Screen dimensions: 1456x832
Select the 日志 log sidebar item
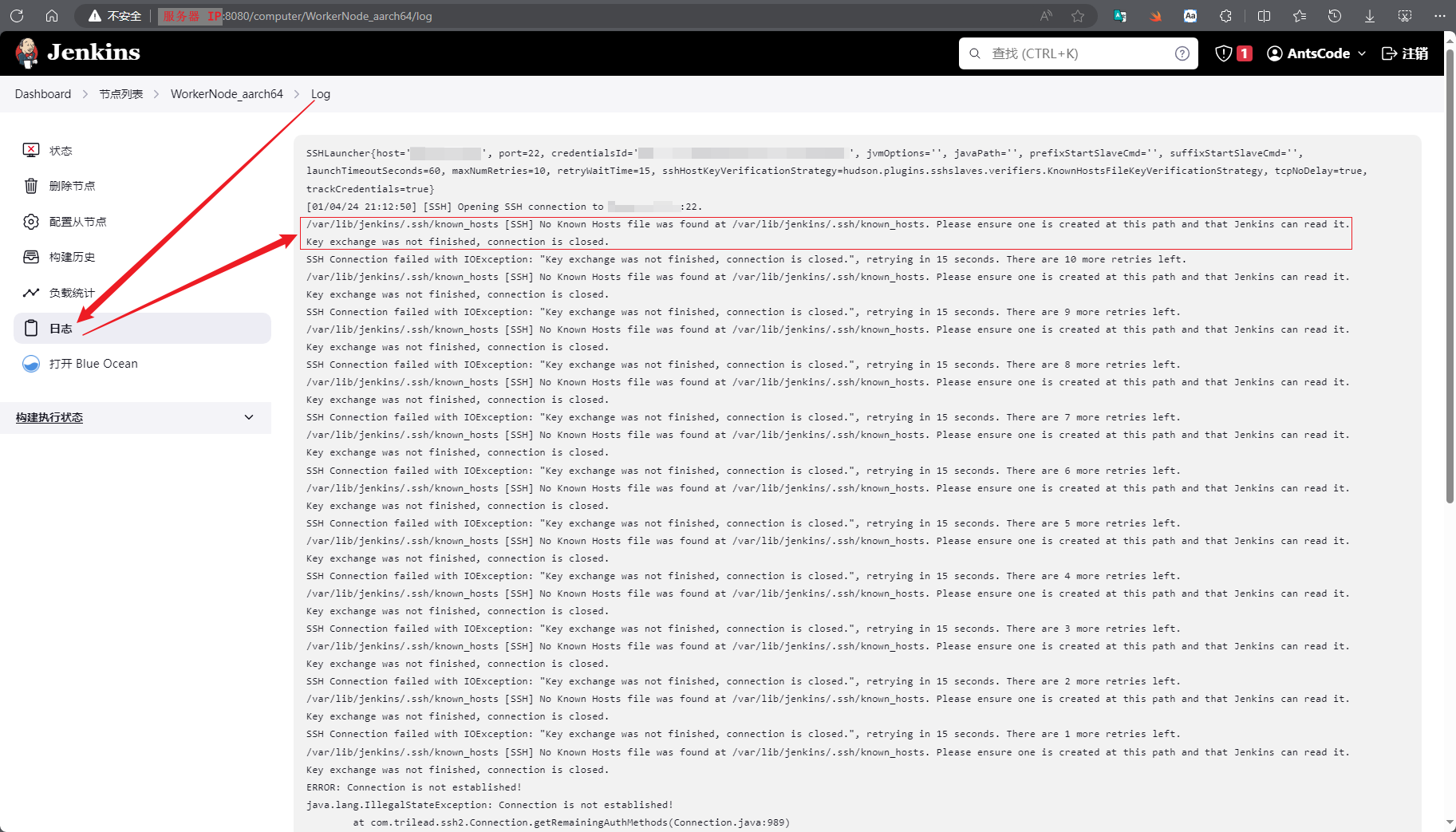point(142,328)
